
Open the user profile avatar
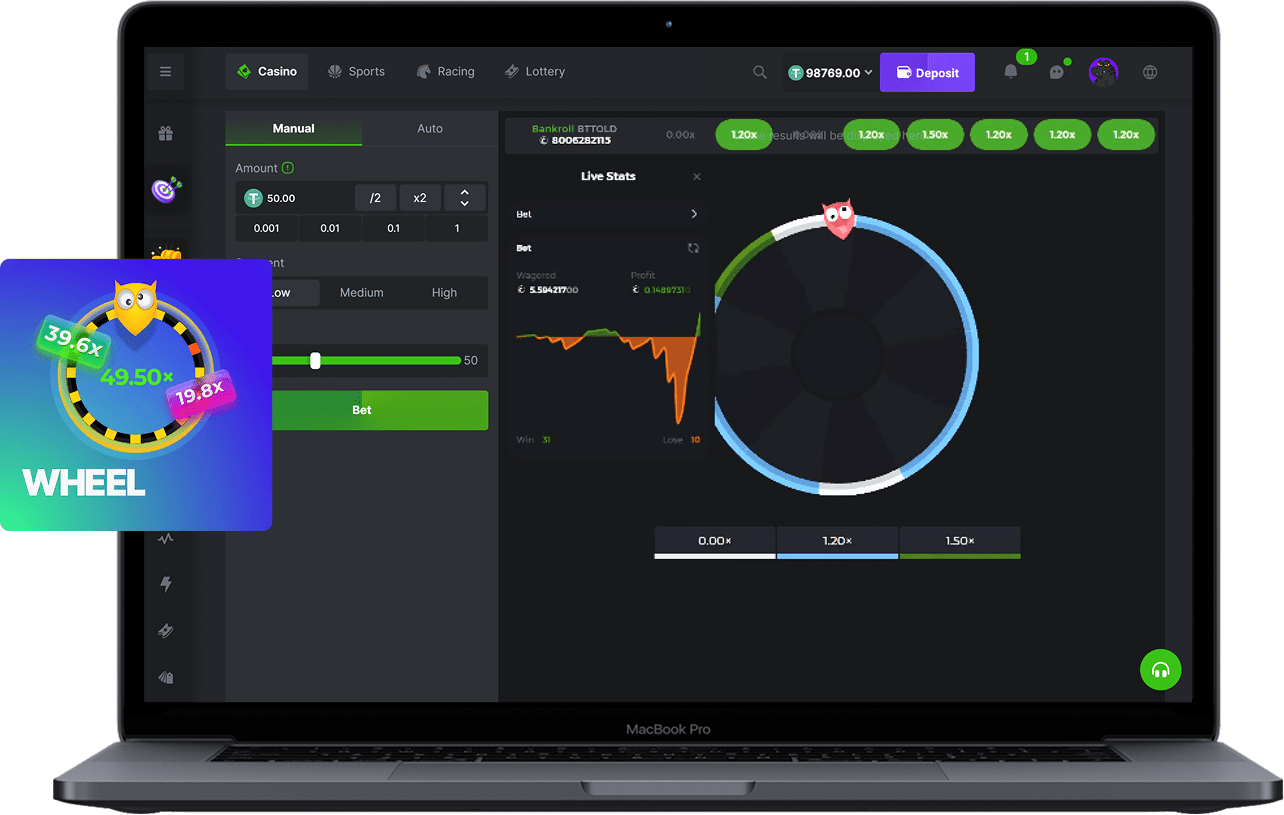click(1103, 72)
